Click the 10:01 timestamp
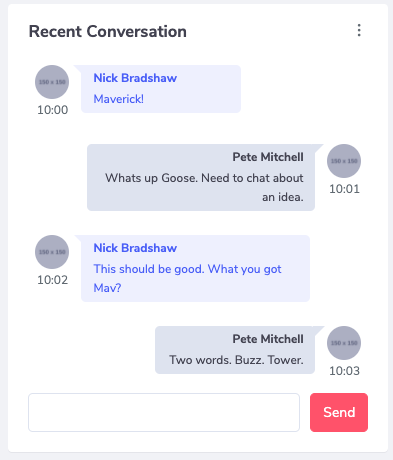393x460 pixels. coord(344,189)
